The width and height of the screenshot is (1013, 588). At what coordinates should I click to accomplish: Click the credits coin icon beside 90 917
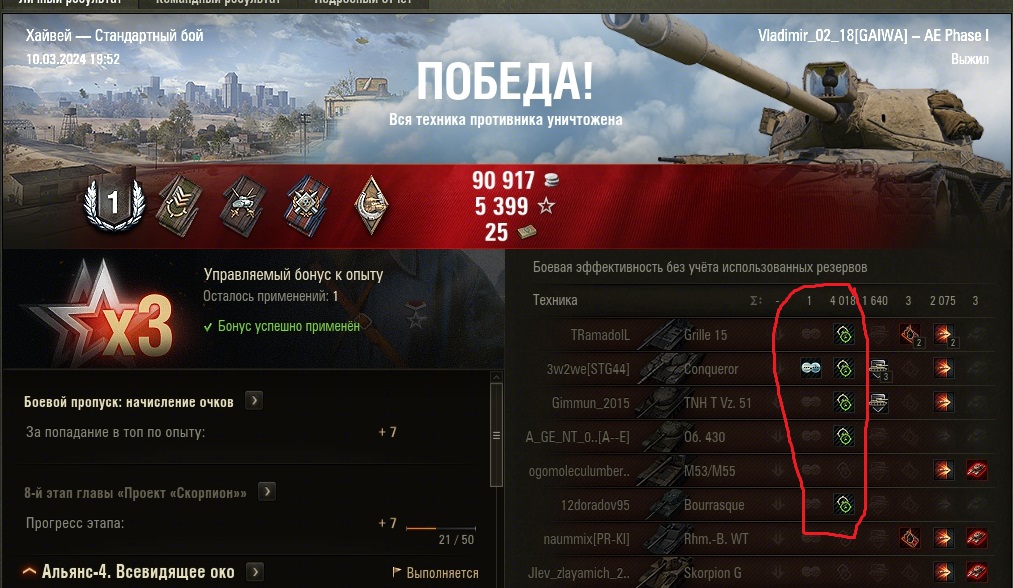tap(550, 180)
